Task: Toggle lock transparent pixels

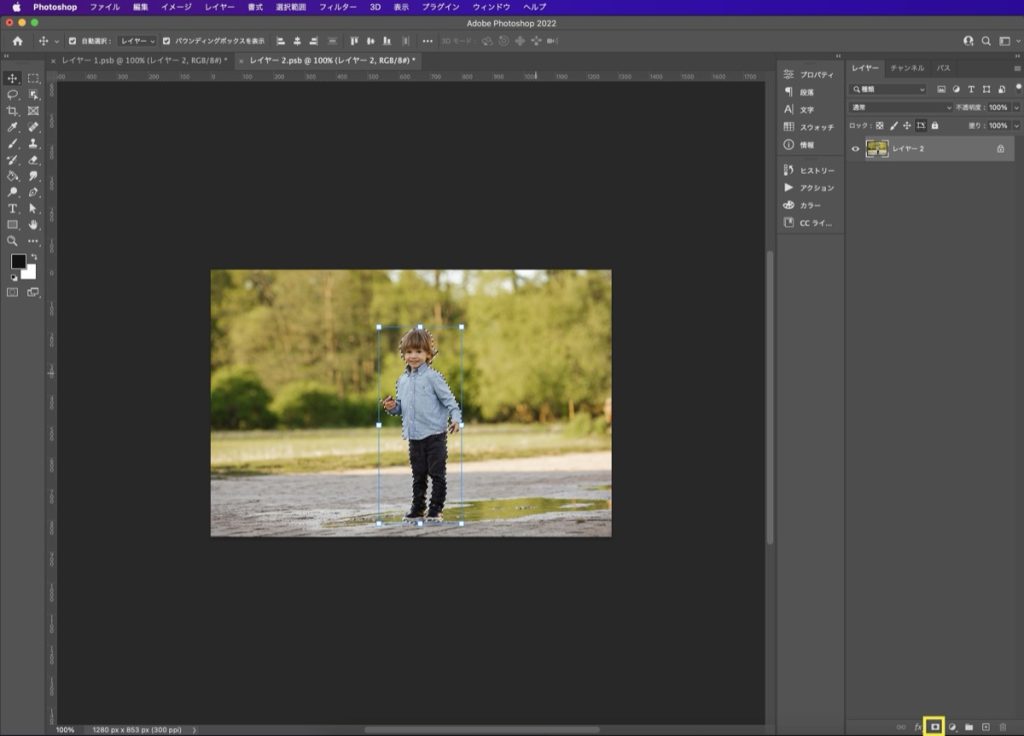Action: (880, 125)
